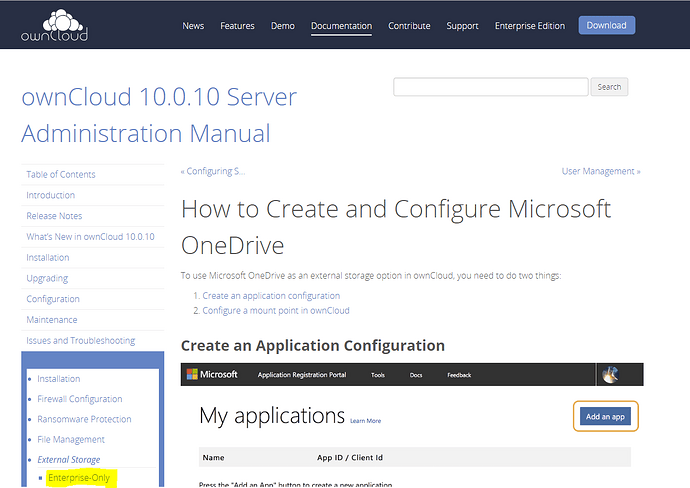Open File Management sub-item

point(71,439)
